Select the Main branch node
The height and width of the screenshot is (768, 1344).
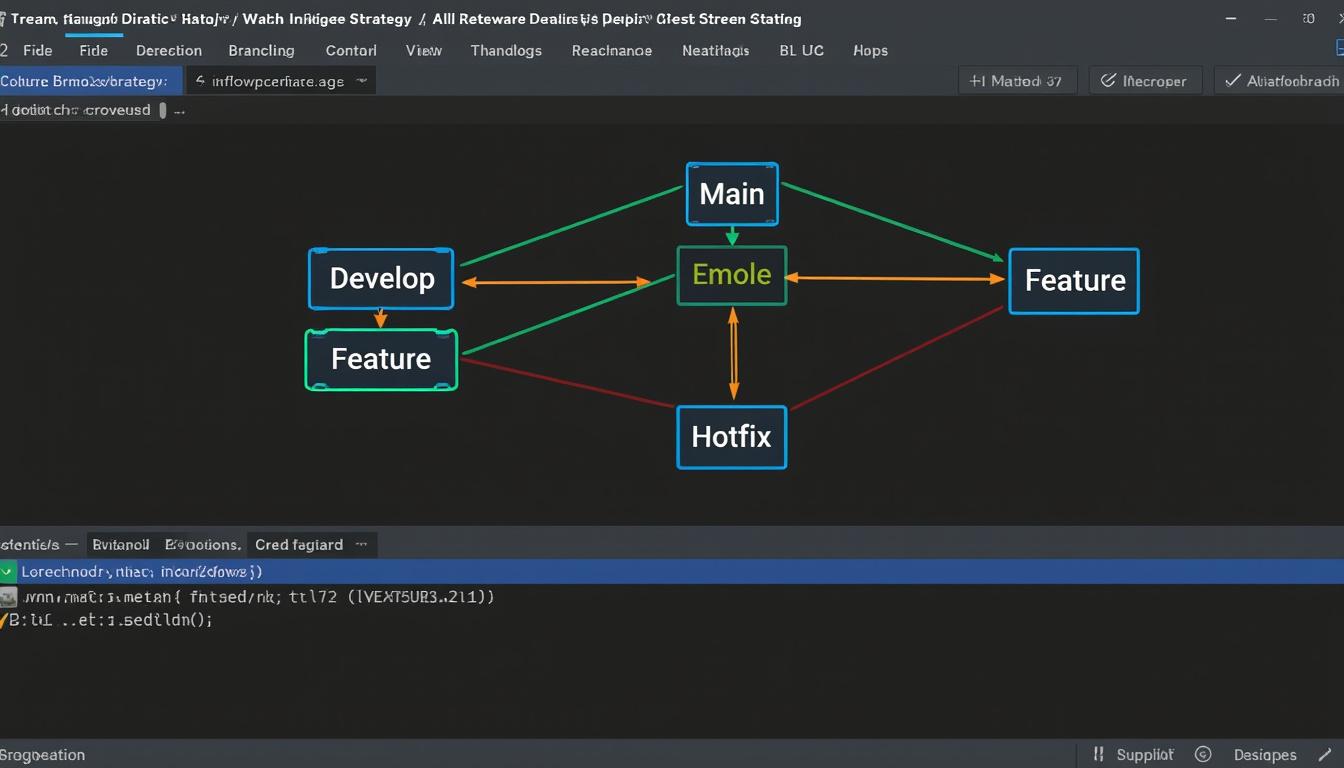(732, 194)
